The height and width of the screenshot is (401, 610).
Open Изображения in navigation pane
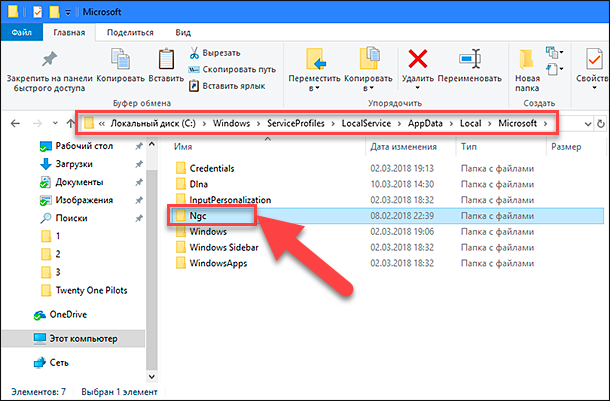point(77,200)
